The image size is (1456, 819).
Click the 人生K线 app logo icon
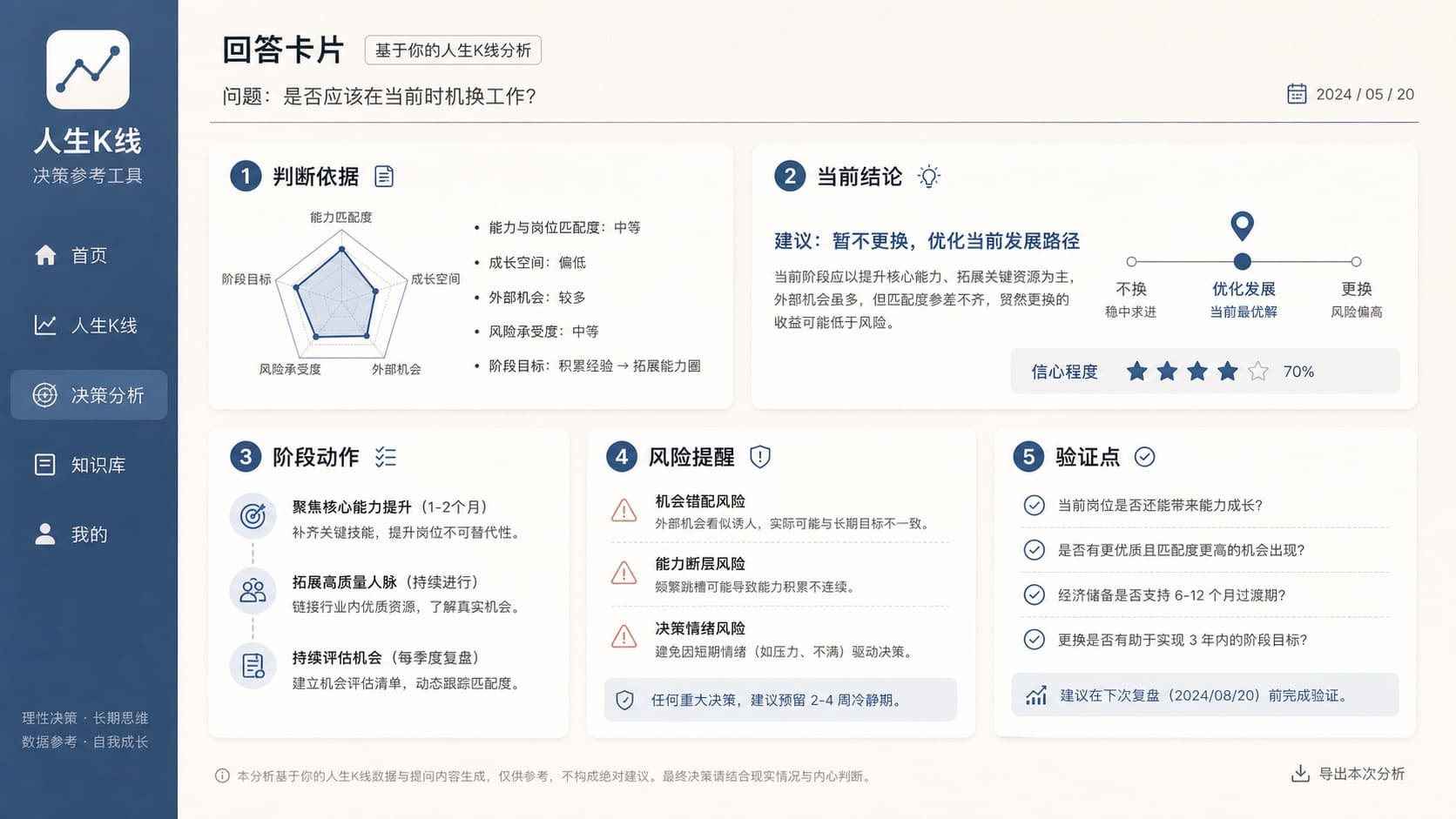tap(88, 70)
